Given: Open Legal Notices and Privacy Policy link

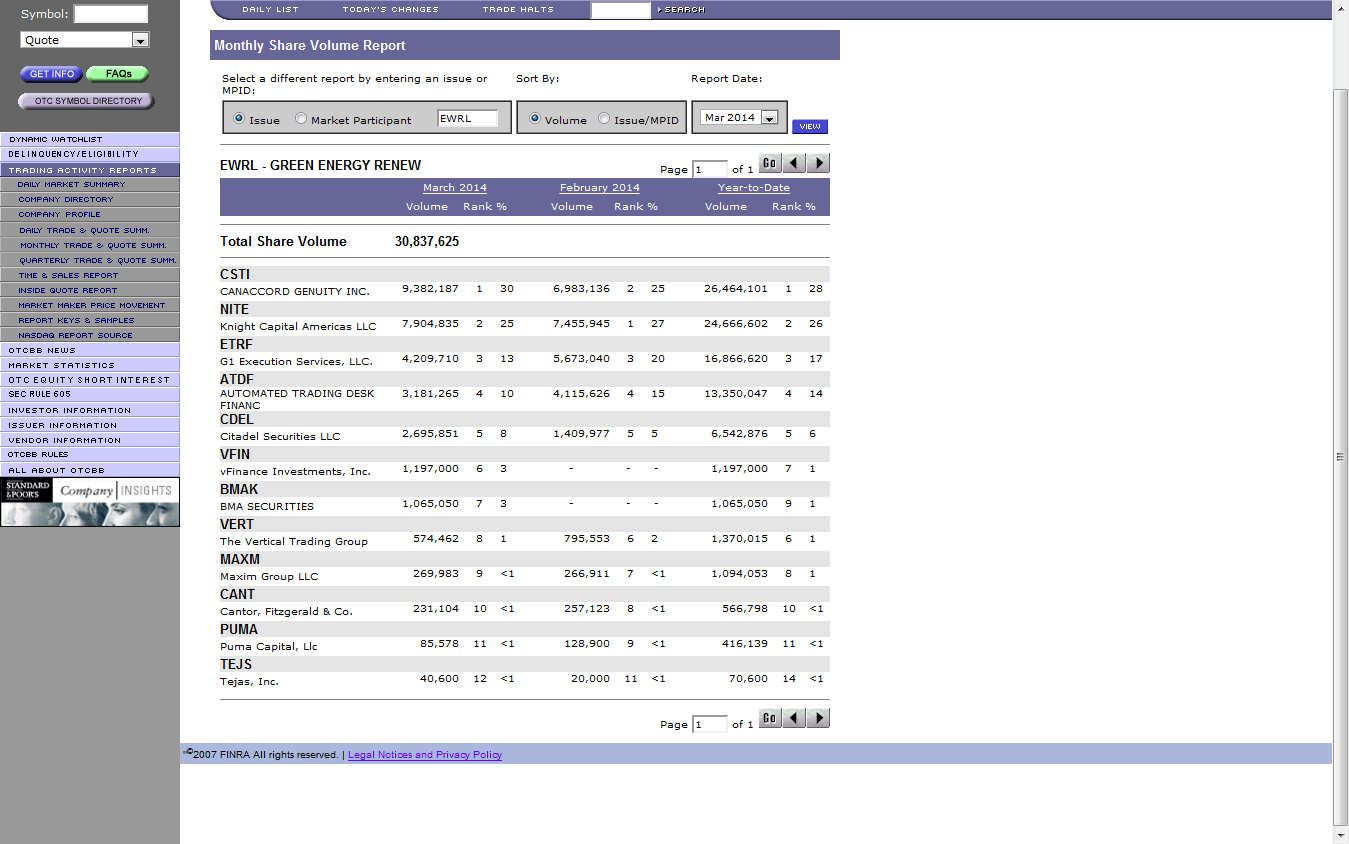Looking at the screenshot, I should click(x=425, y=755).
